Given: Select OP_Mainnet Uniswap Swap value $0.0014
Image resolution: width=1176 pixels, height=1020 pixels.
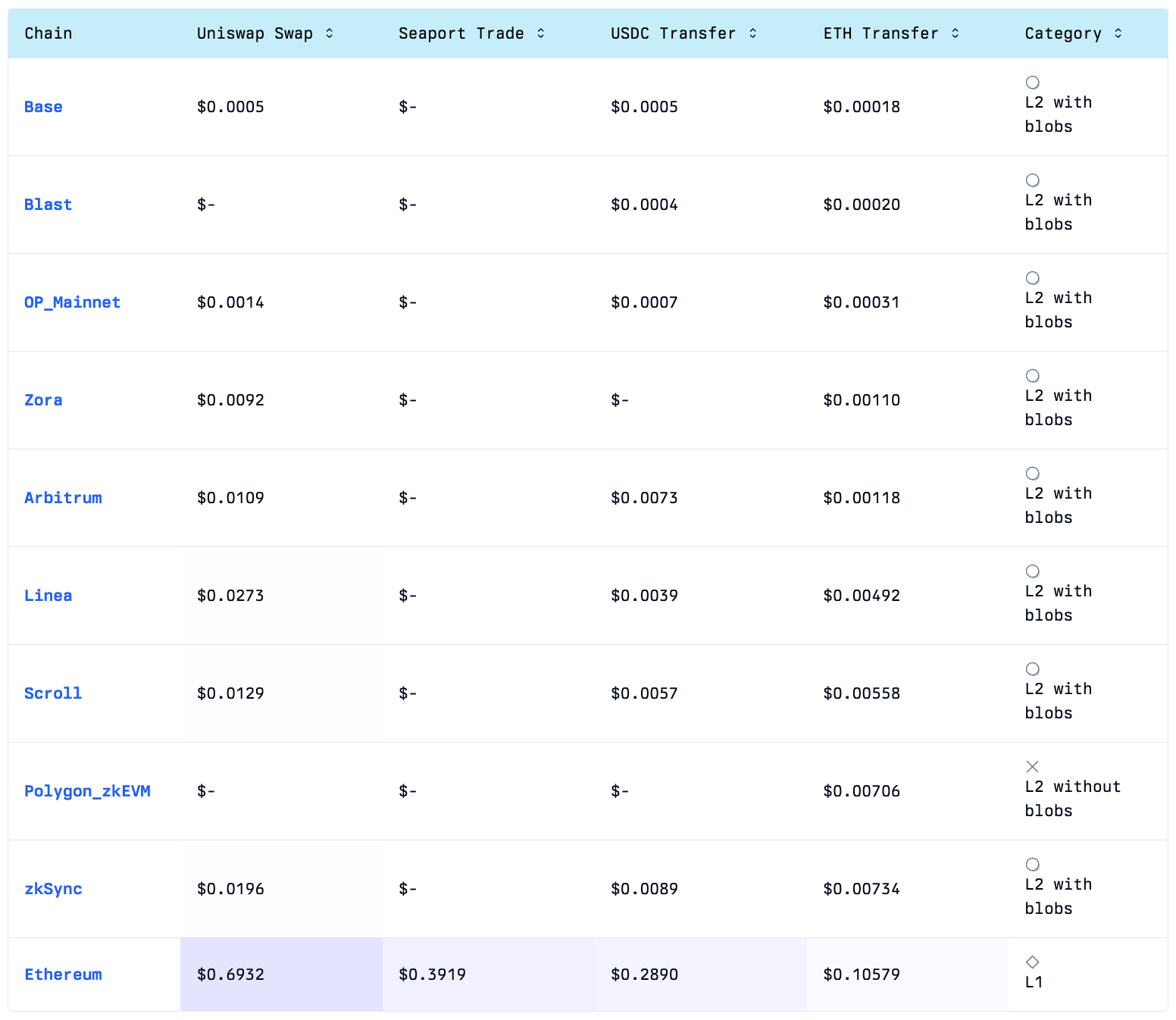Looking at the screenshot, I should [x=230, y=302].
